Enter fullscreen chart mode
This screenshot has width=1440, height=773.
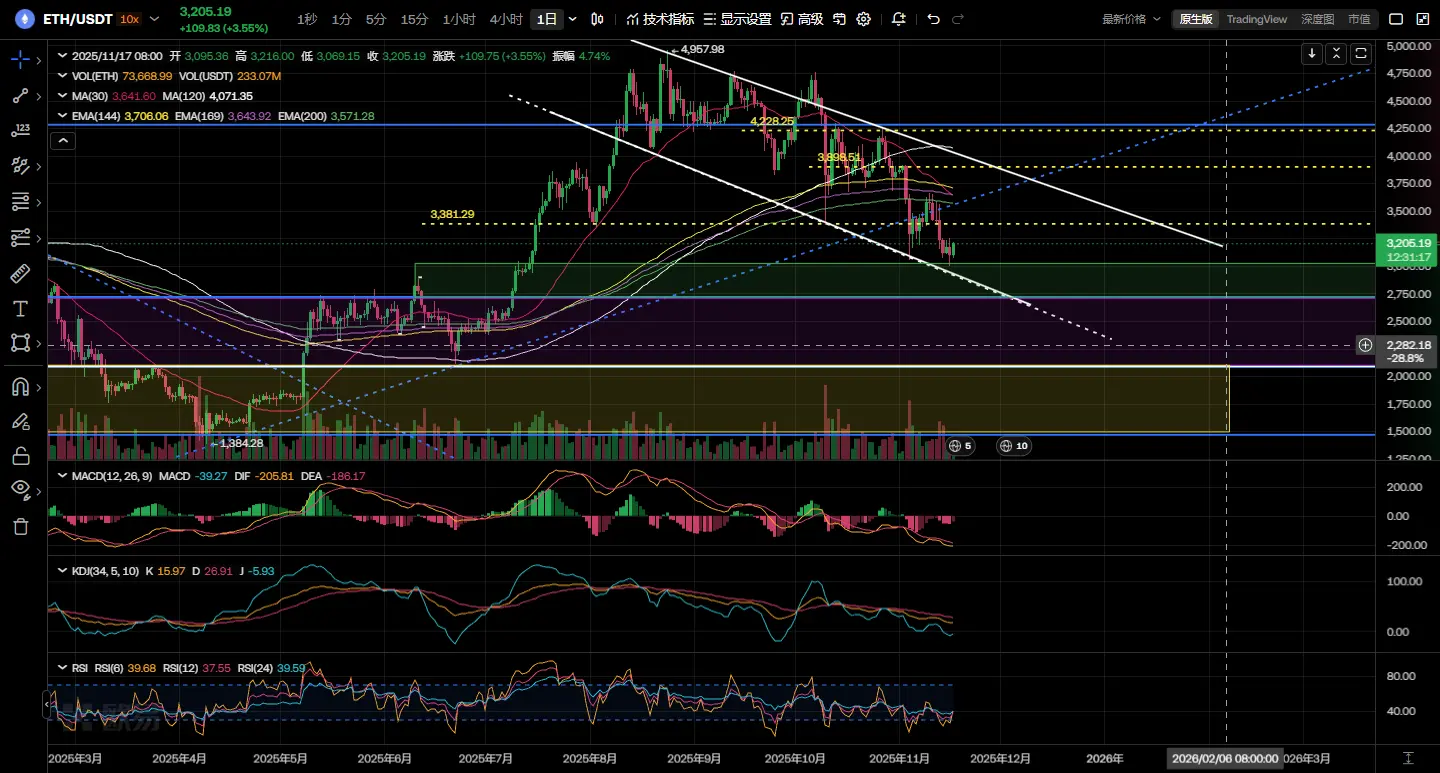click(x=1422, y=19)
